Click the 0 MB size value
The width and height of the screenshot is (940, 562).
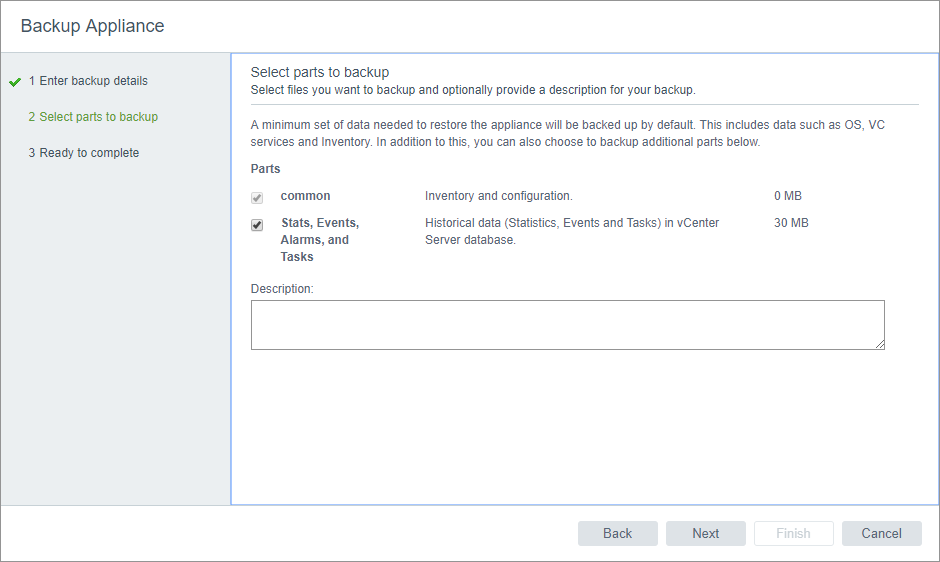788,196
